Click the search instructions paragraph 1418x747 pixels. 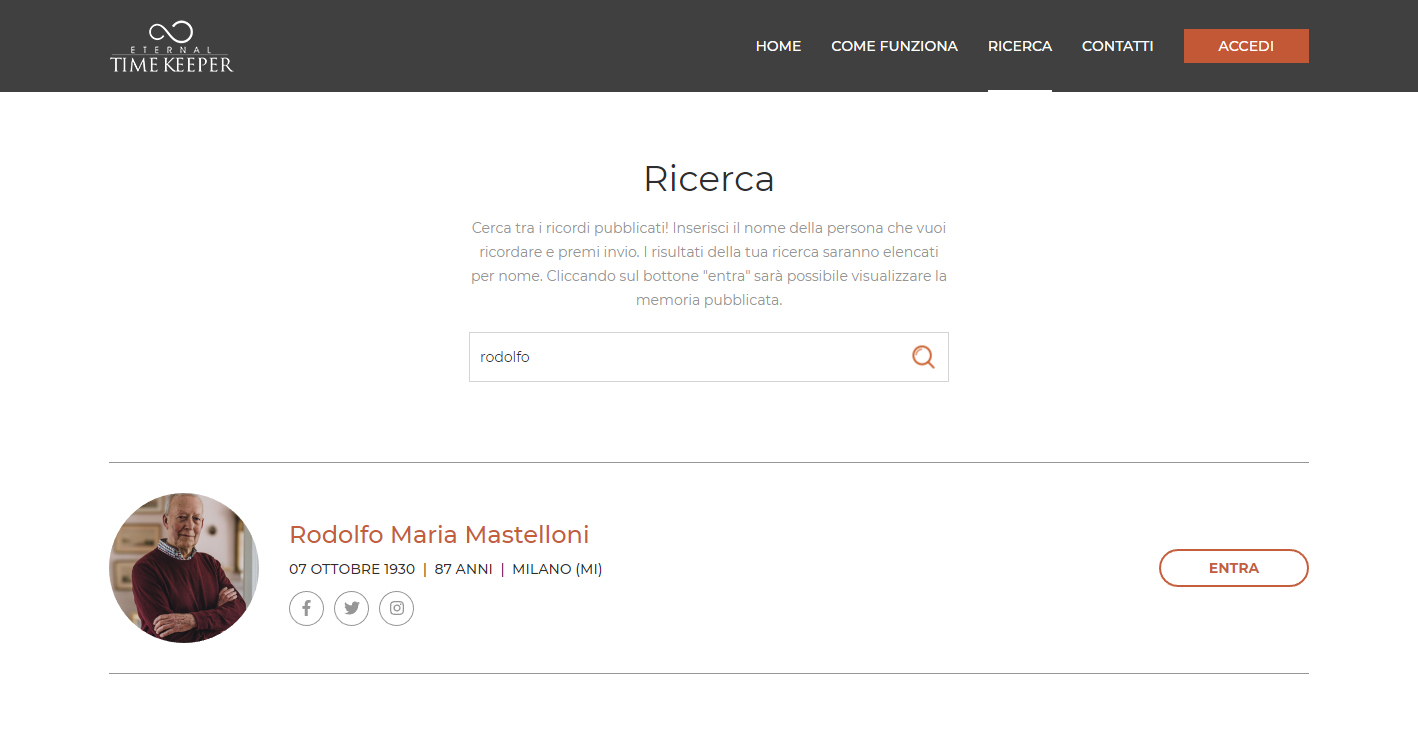tap(708, 264)
